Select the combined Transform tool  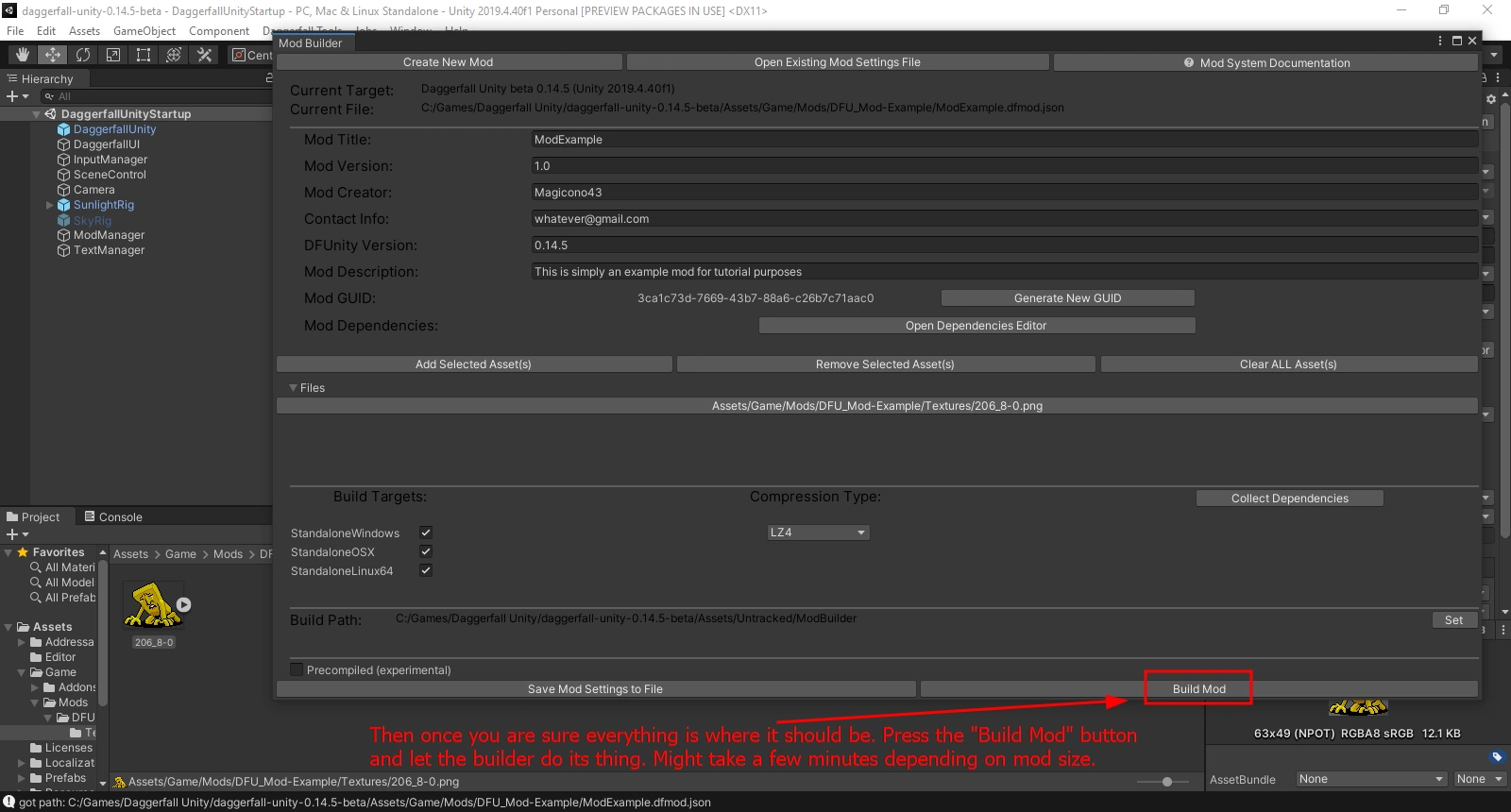pyautogui.click(x=174, y=55)
